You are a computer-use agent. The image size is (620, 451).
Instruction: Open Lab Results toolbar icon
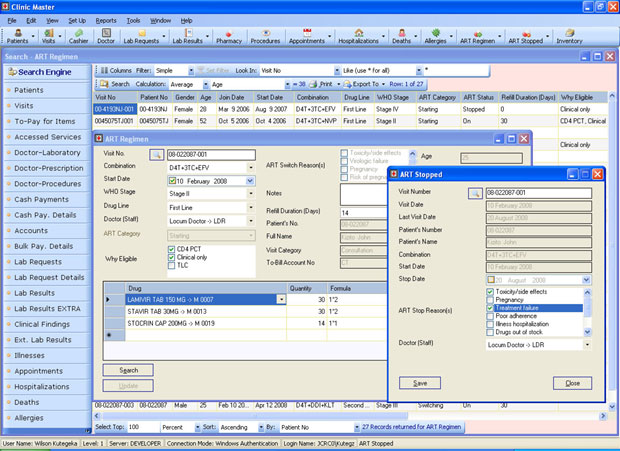pos(187,36)
